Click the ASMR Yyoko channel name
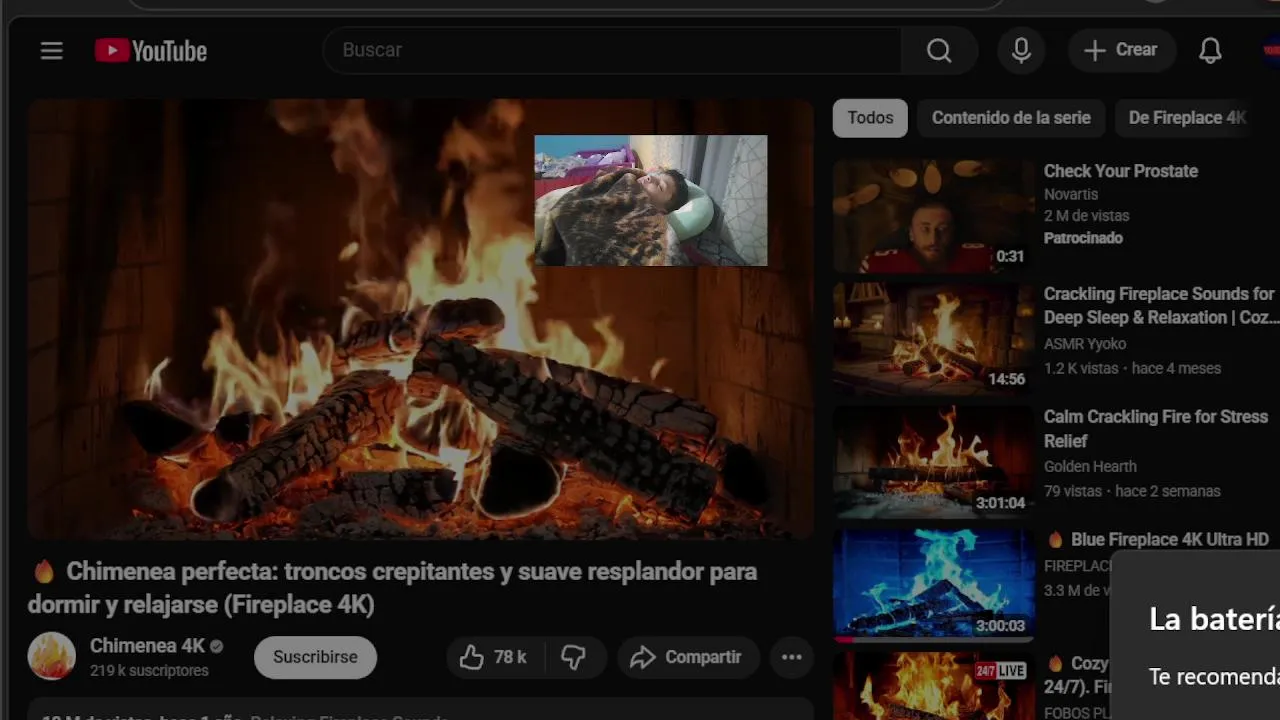The height and width of the screenshot is (720, 1280). [1085, 344]
